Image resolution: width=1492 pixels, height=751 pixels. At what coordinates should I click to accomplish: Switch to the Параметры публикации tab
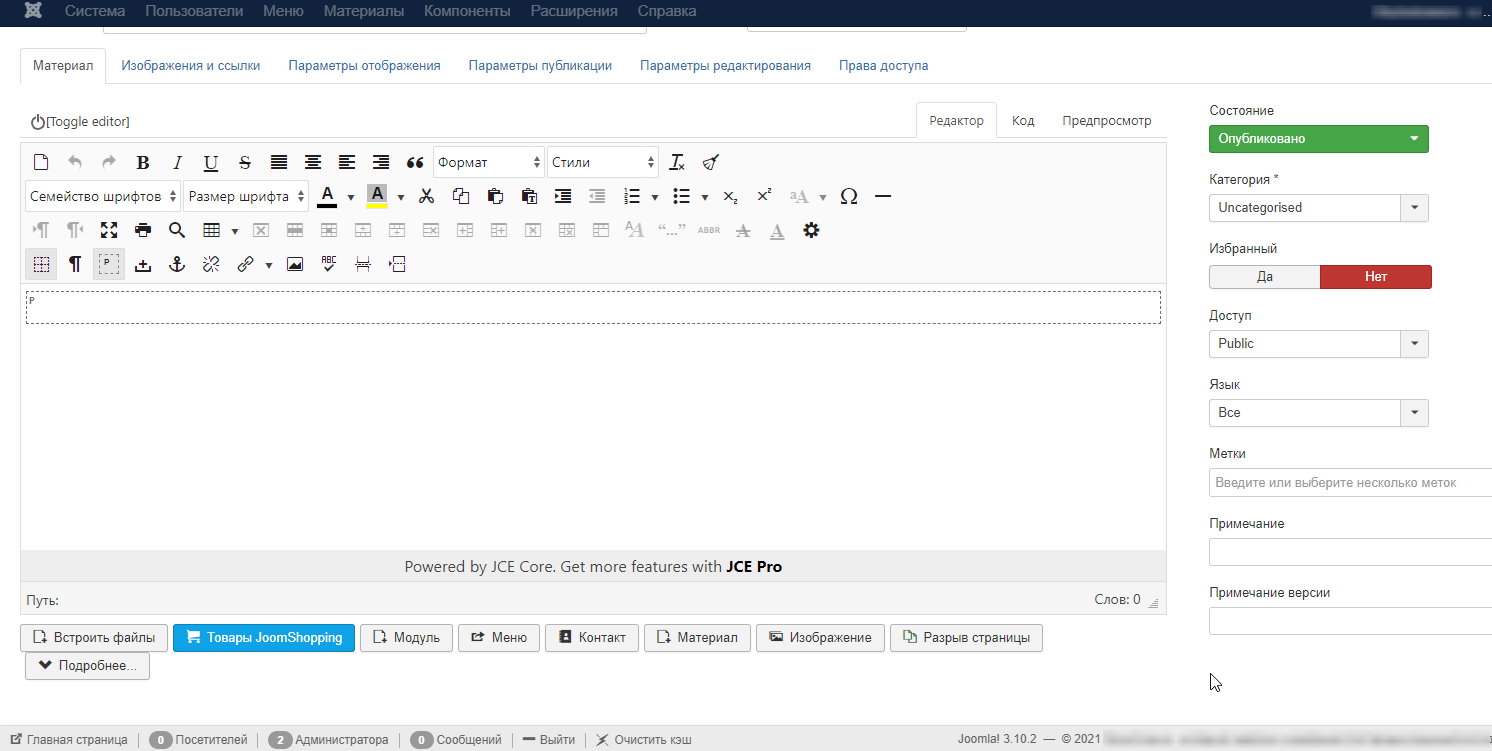point(540,65)
